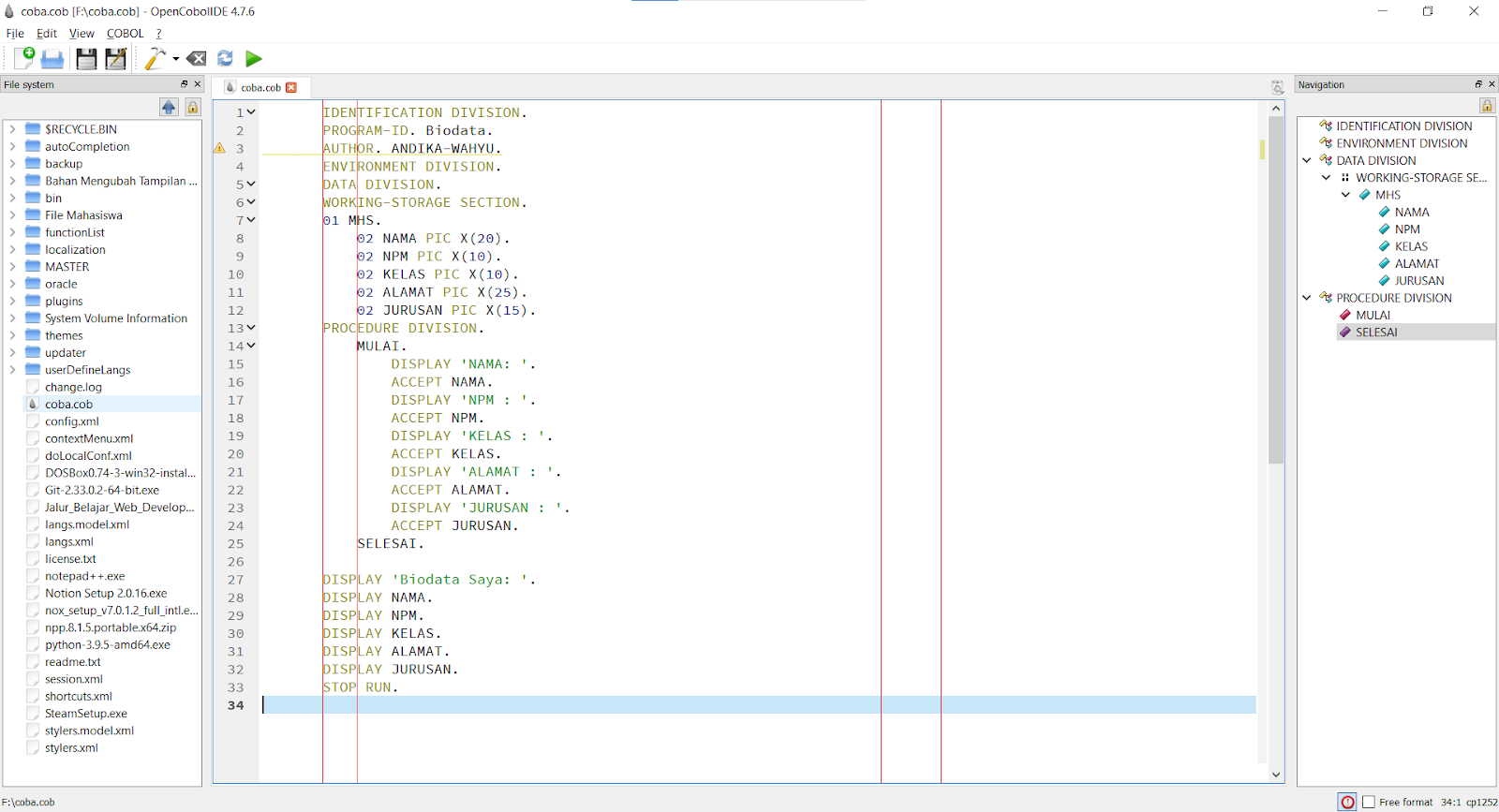Select the File Mahasiswa folder

pos(83,215)
